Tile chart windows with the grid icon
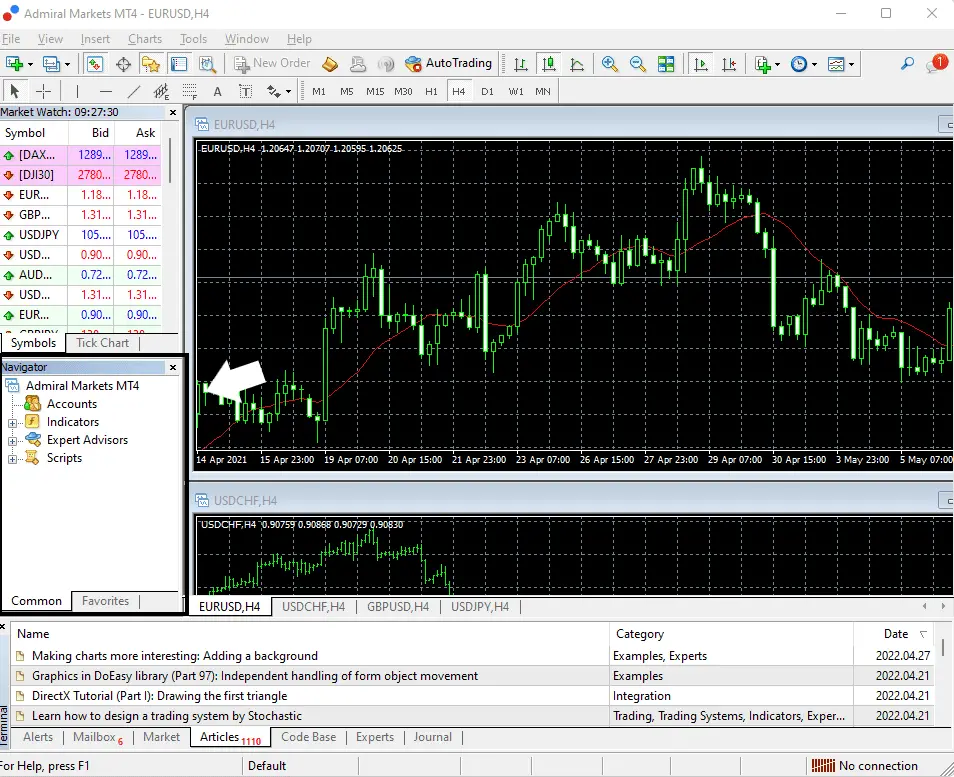The width and height of the screenshot is (954, 777). pyautogui.click(x=666, y=63)
